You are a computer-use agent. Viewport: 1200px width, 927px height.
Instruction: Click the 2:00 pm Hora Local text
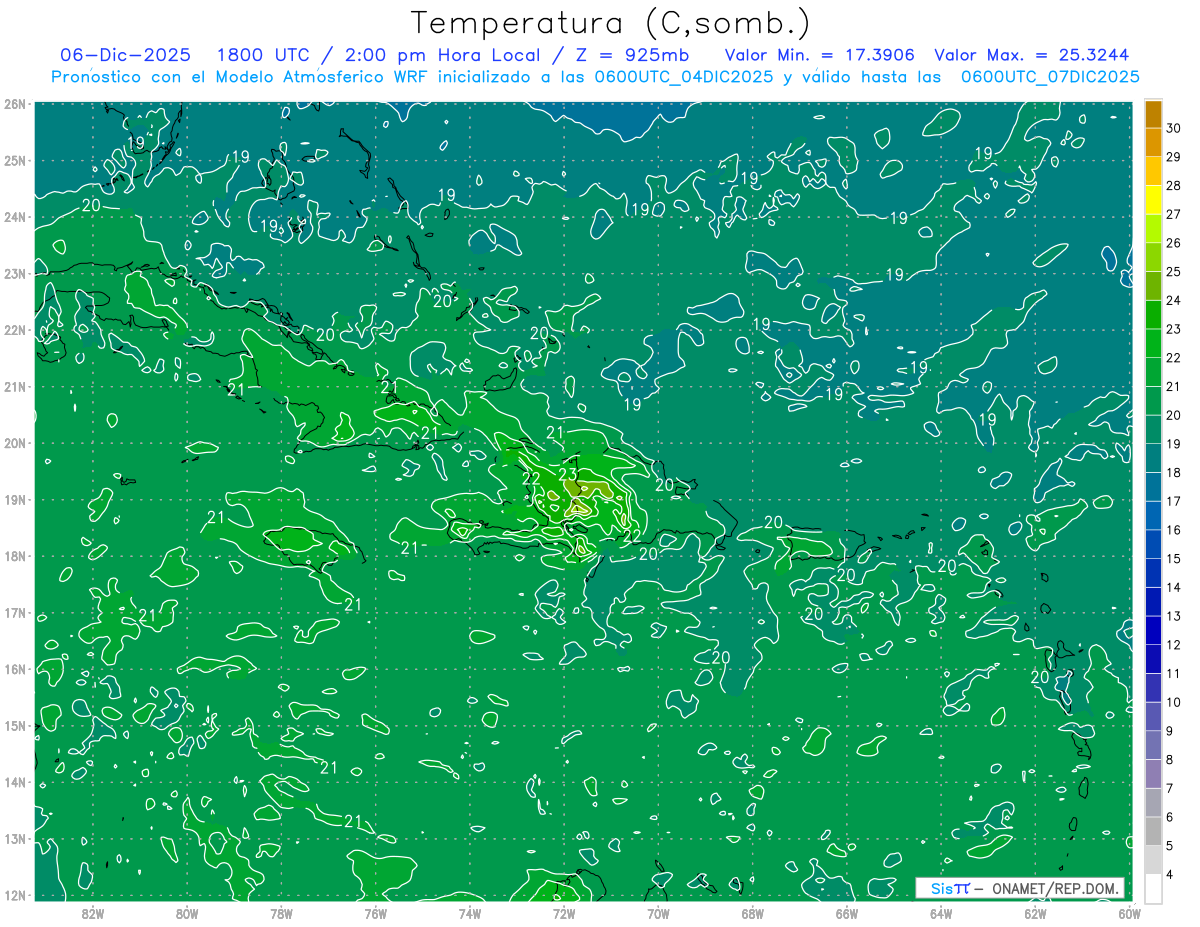pos(441,54)
